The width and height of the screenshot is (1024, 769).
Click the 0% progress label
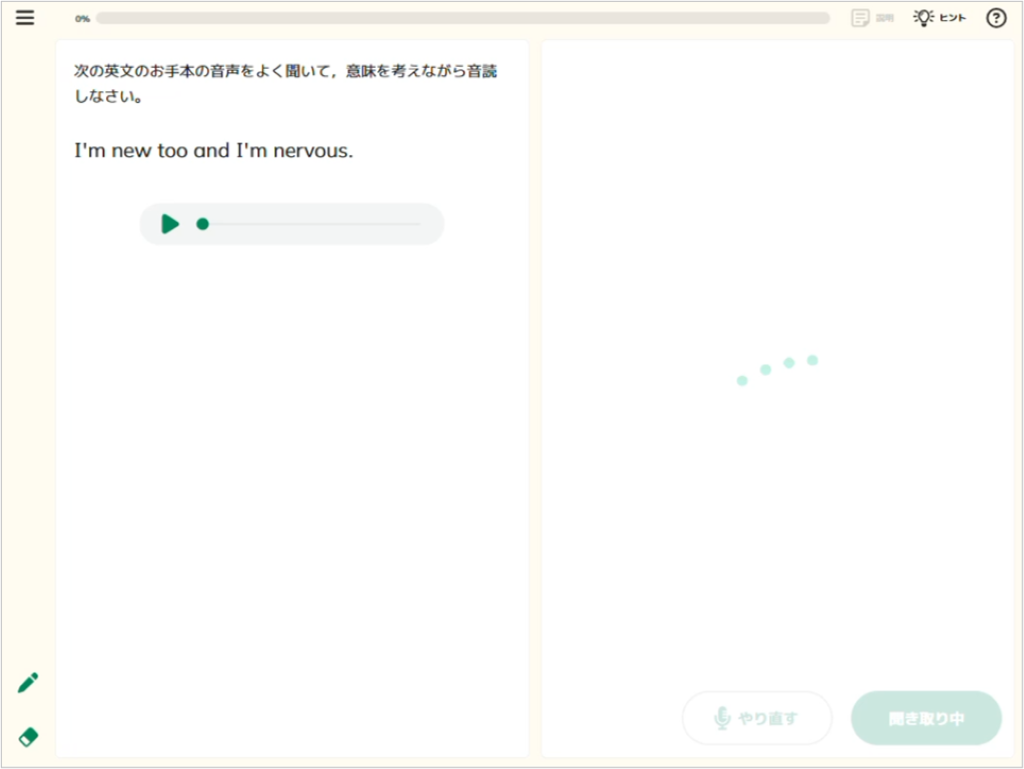(82, 18)
